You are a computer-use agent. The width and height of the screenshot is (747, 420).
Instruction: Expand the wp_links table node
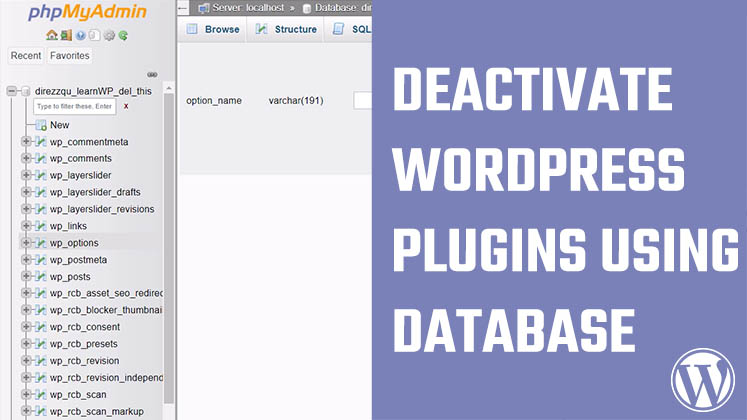[26, 226]
